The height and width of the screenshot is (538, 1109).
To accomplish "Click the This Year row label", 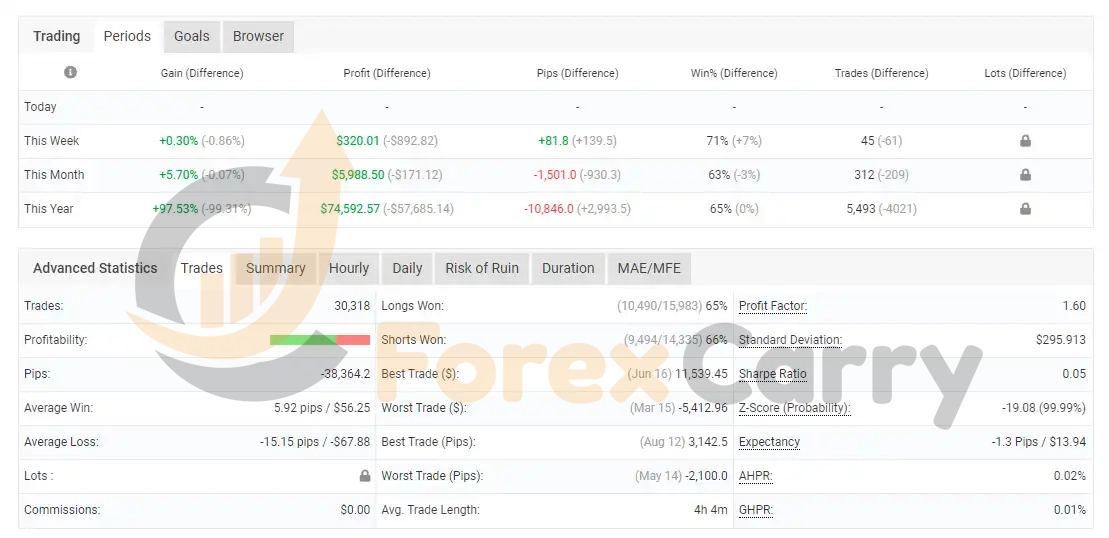I will 49,209.
